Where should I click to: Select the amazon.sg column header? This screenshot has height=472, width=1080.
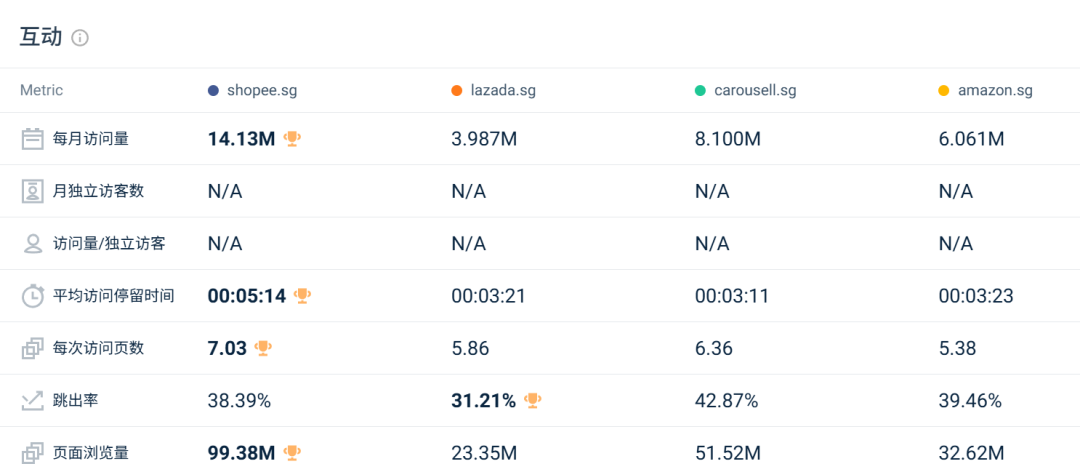[994, 91]
